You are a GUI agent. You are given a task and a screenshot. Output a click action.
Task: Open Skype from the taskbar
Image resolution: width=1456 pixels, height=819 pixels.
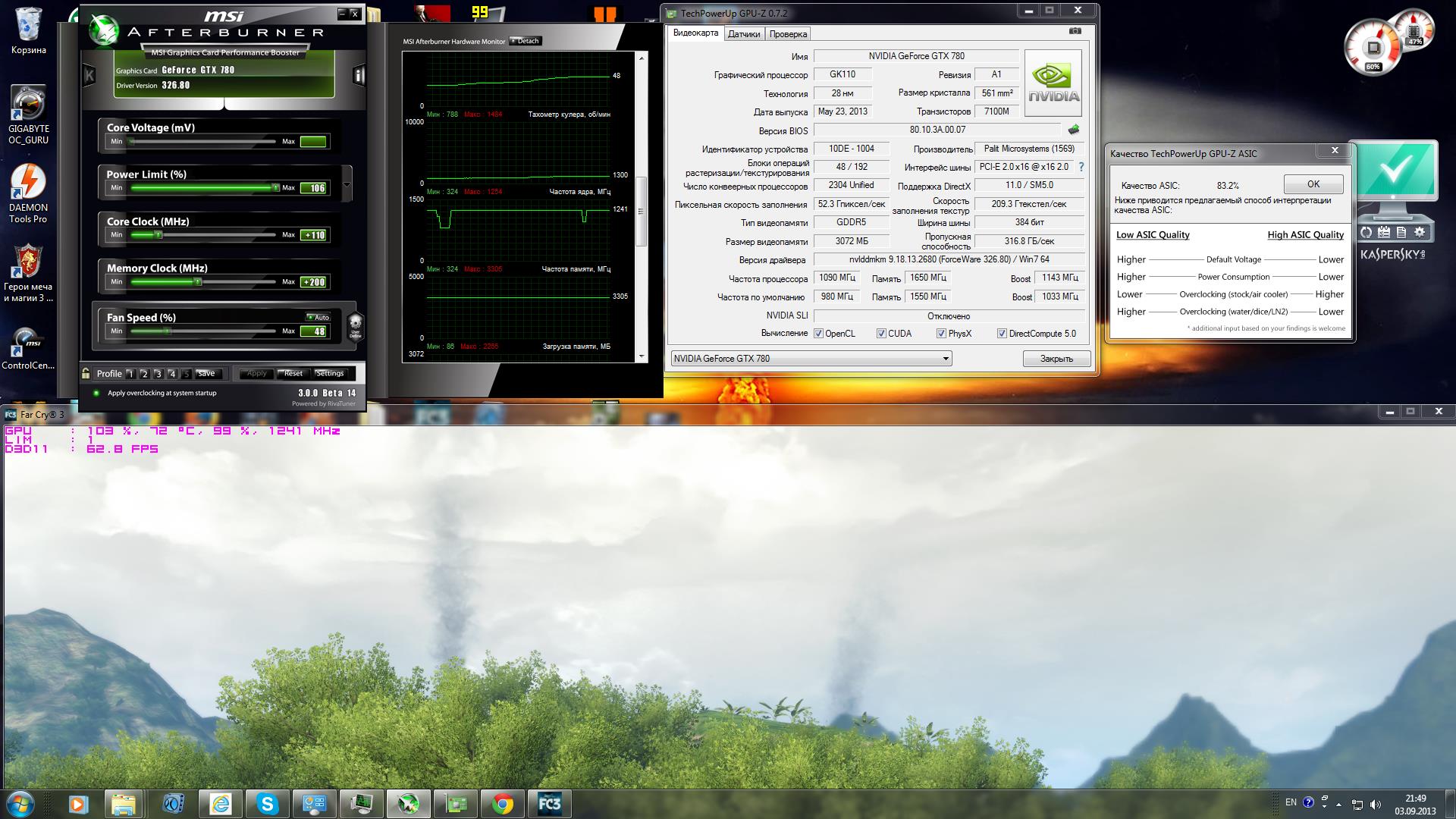pos(267,803)
